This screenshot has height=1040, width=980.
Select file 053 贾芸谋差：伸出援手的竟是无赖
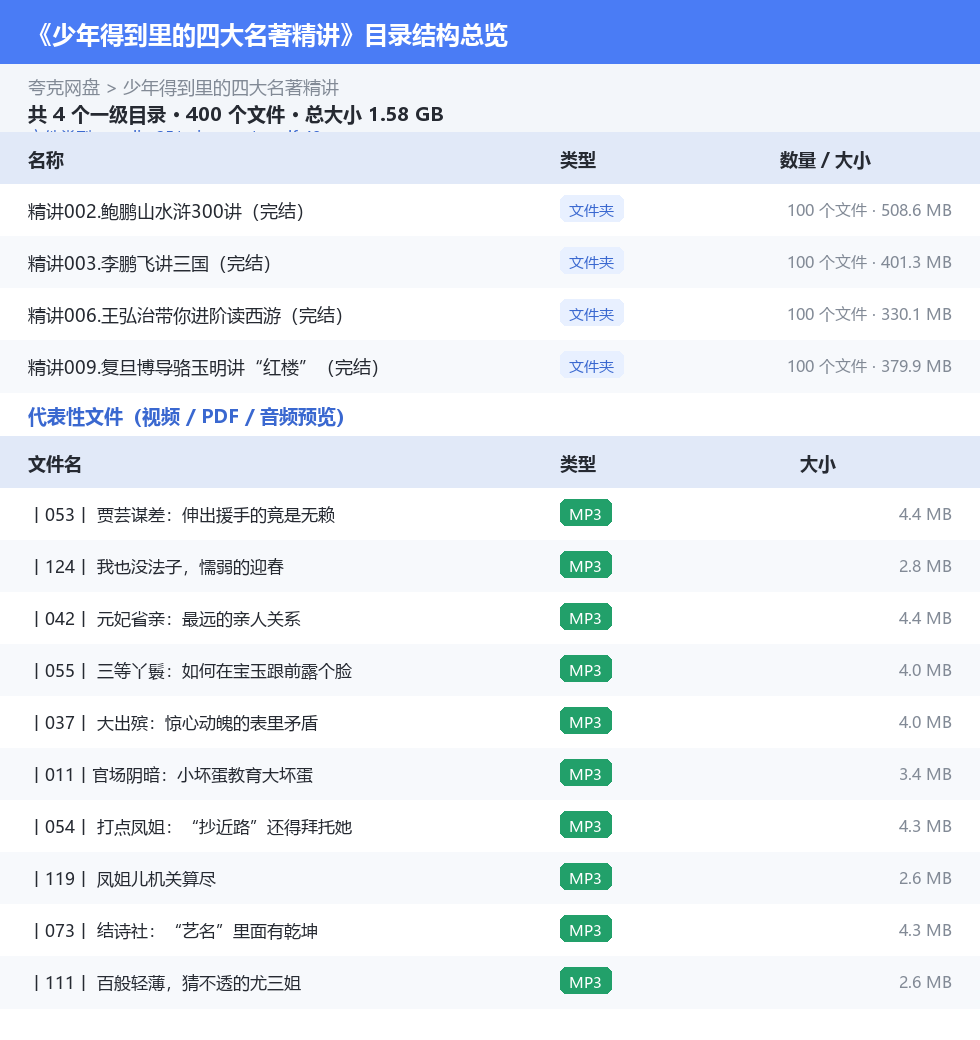pos(183,515)
